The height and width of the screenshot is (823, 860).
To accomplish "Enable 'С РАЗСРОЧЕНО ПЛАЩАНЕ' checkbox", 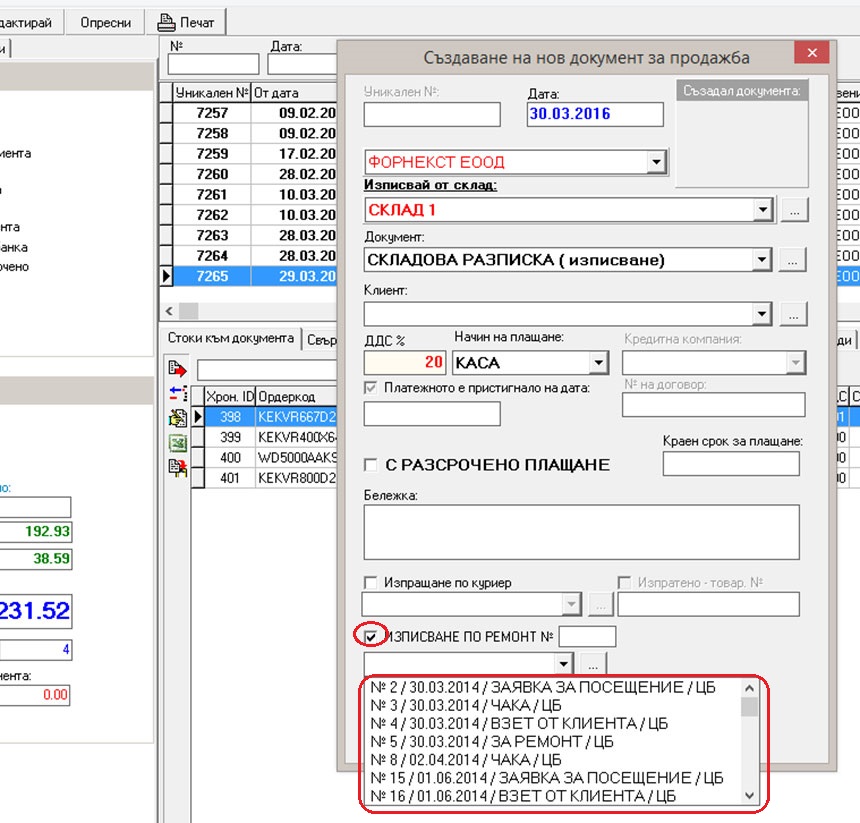I will coord(371,465).
